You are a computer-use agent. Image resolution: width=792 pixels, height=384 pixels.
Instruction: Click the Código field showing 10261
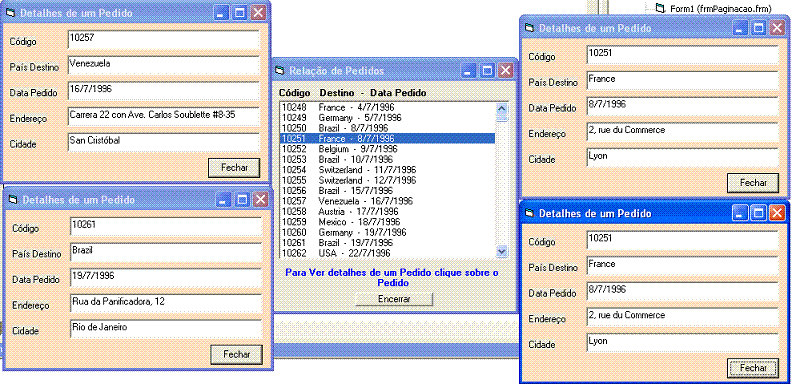tap(166, 226)
